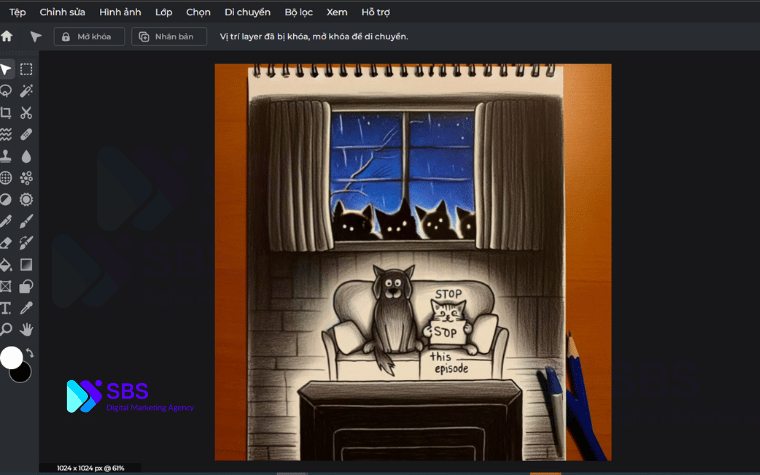The height and width of the screenshot is (475, 760).
Task: Open the Chọn menu
Action: 198,12
